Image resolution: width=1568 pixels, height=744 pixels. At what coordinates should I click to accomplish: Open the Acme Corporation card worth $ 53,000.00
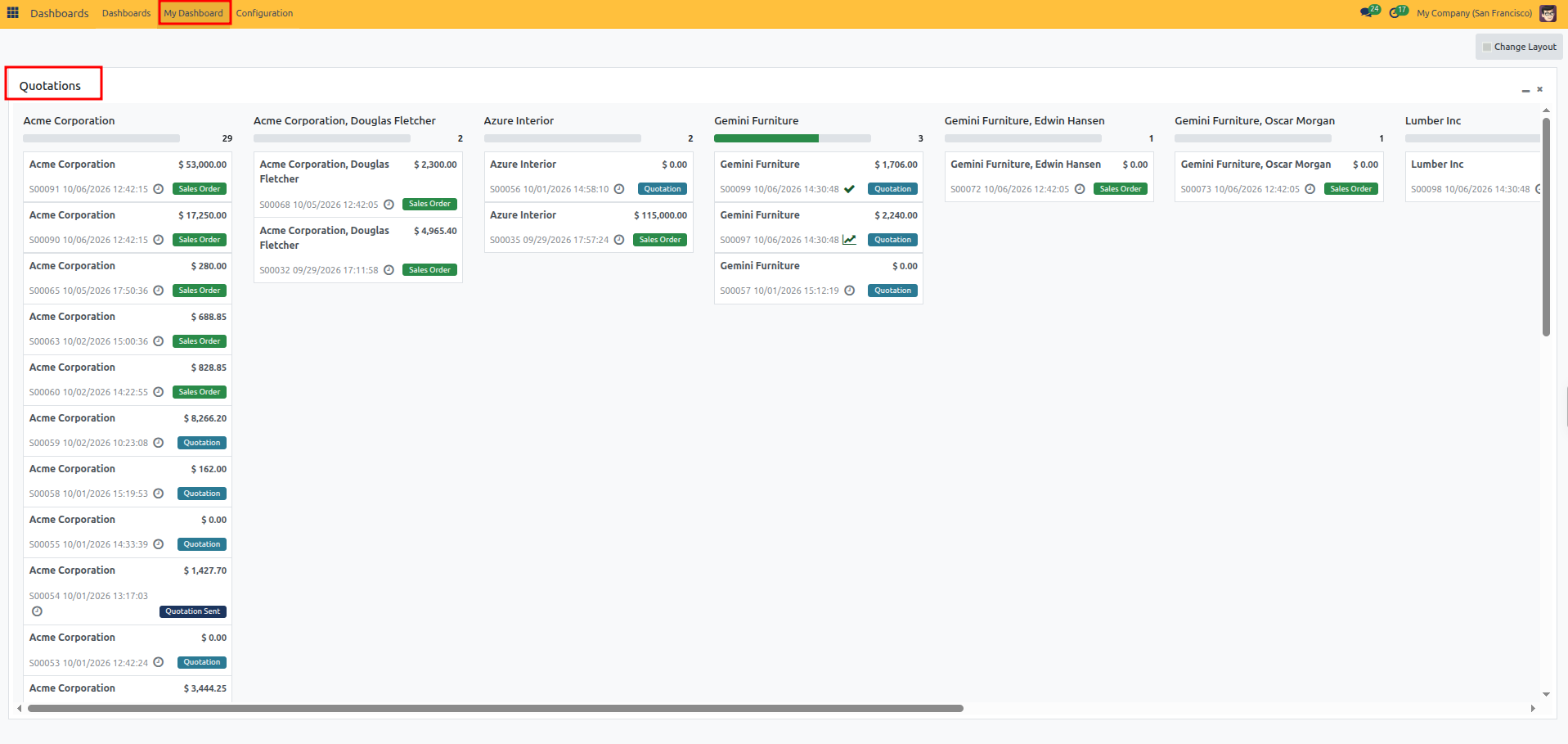coord(128,177)
